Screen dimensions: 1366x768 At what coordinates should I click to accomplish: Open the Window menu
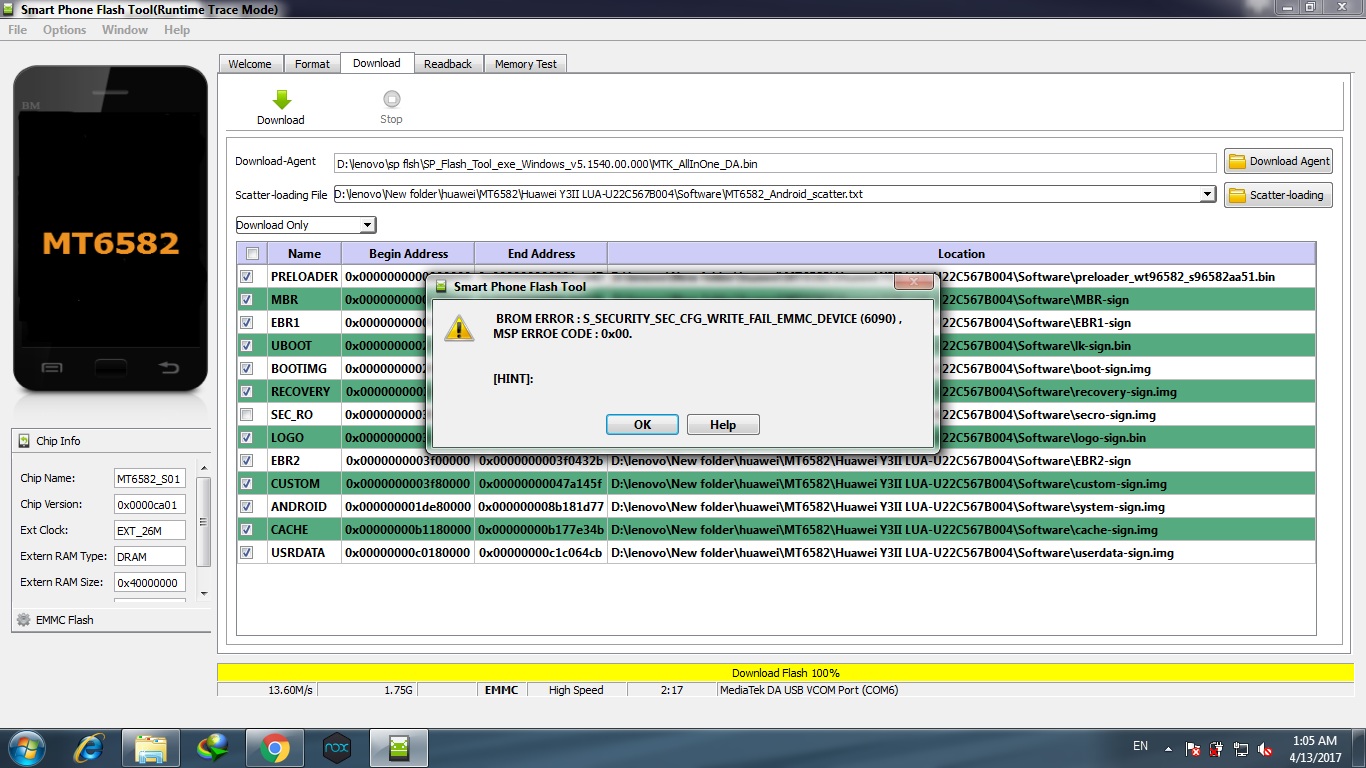click(x=125, y=30)
